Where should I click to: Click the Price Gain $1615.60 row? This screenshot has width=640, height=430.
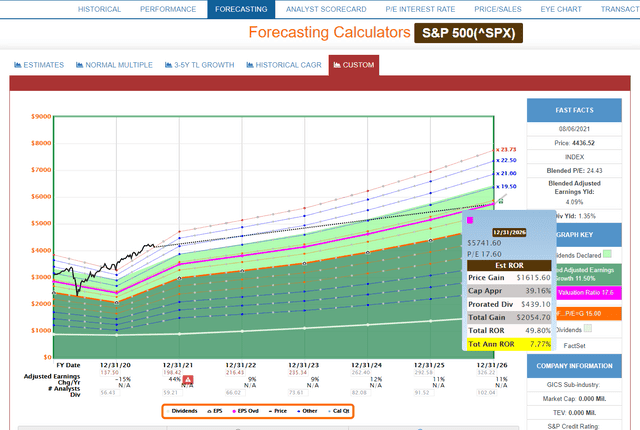pyautogui.click(x=509, y=277)
